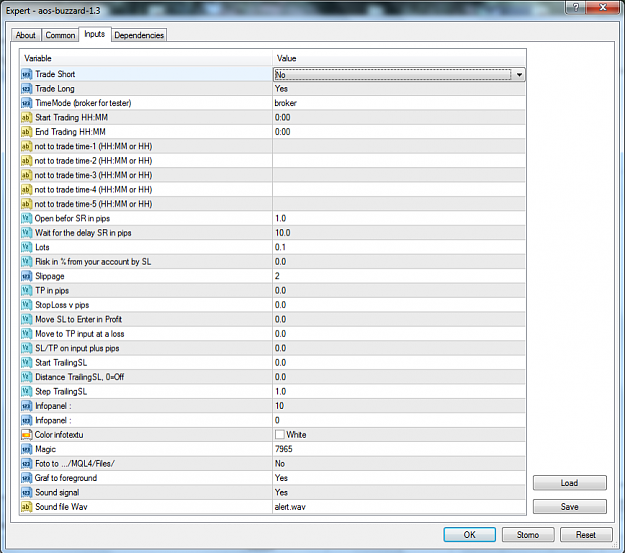
Task: Click the icon next to not to trade time-3
Action: [x=26, y=175]
